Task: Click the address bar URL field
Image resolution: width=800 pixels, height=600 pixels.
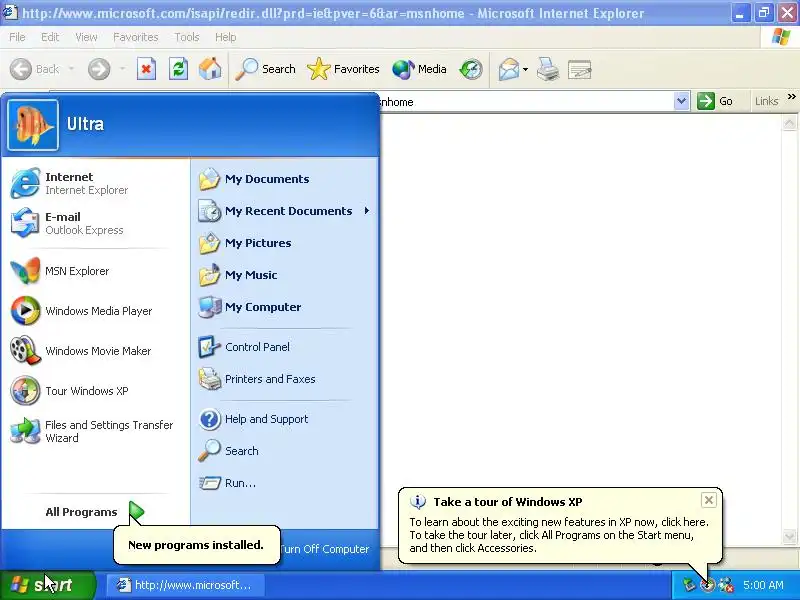Action: (x=526, y=102)
